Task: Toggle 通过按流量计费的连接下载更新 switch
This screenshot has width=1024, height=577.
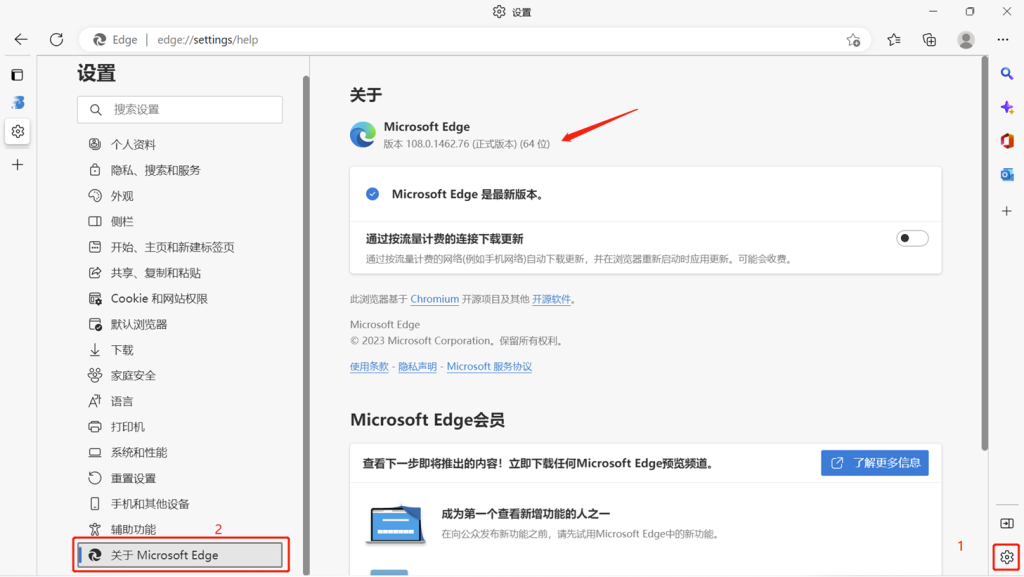Action: click(912, 238)
